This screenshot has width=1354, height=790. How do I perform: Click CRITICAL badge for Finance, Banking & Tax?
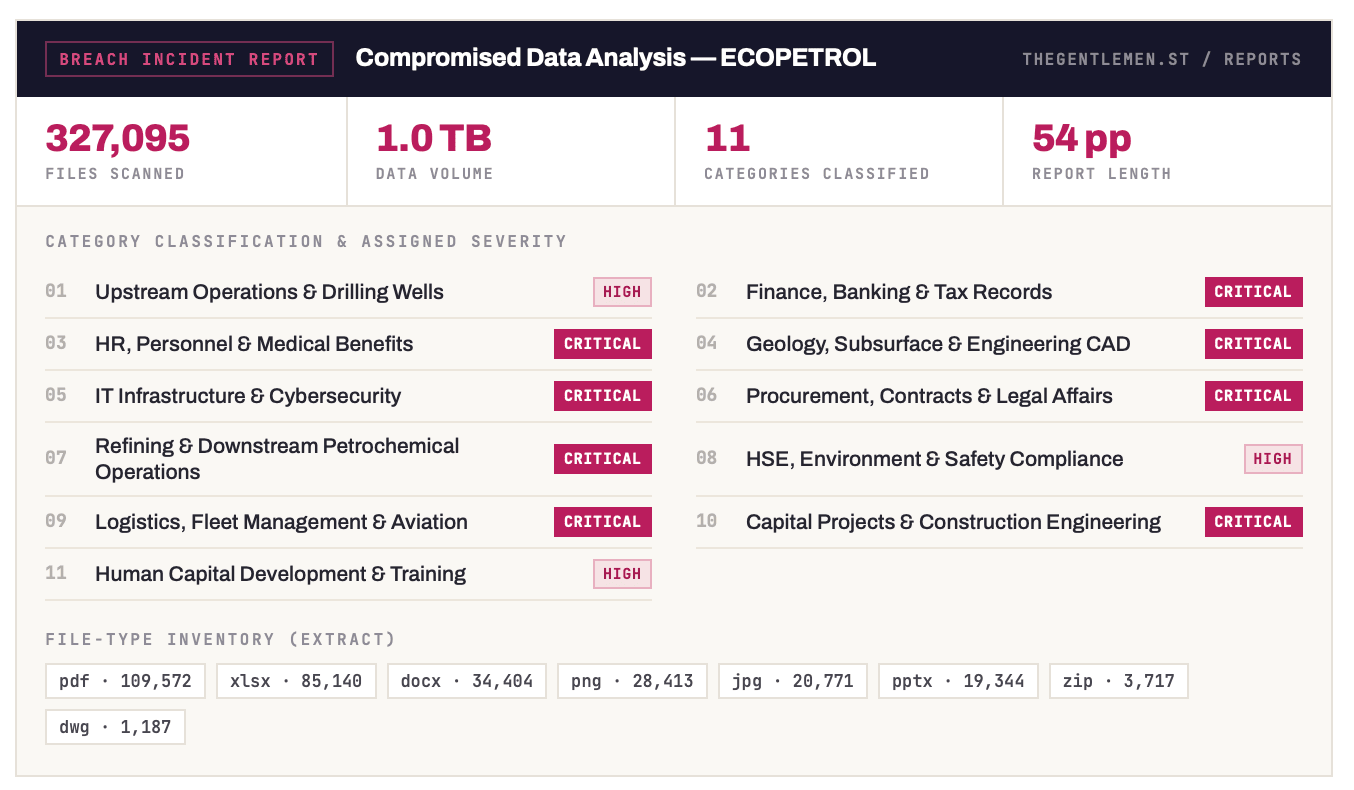[x=1254, y=292]
